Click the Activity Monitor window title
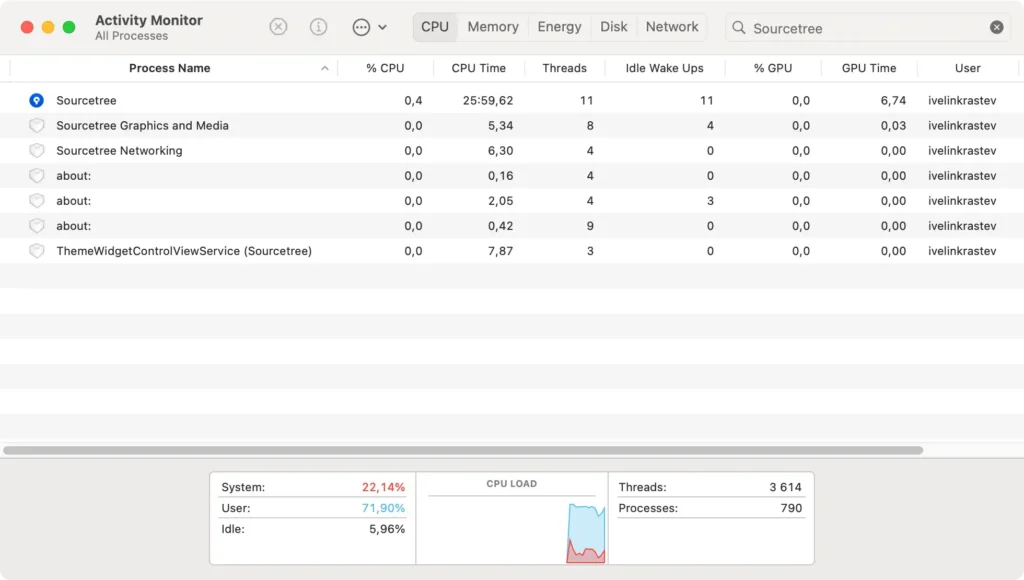This screenshot has height=580, width=1024. tap(149, 20)
